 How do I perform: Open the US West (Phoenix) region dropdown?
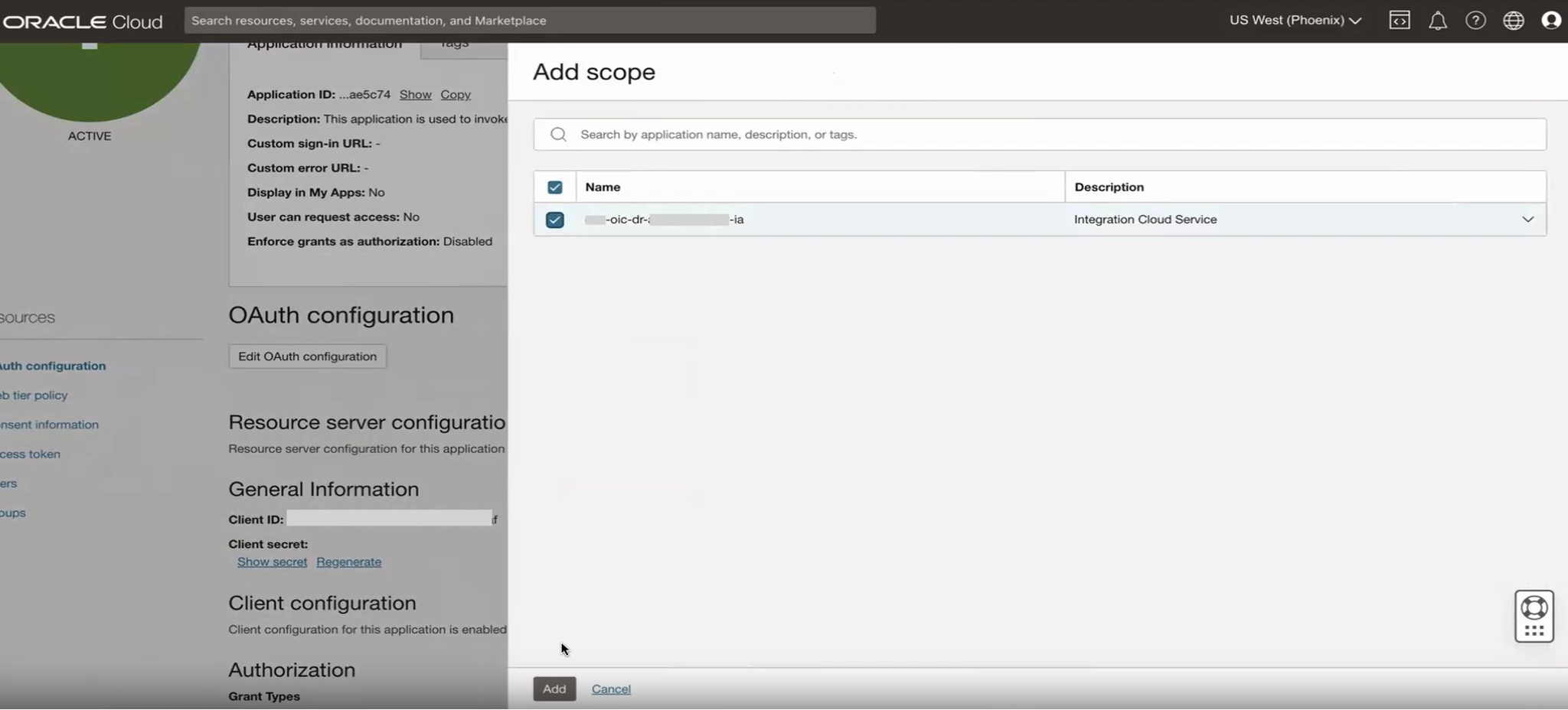(1295, 20)
